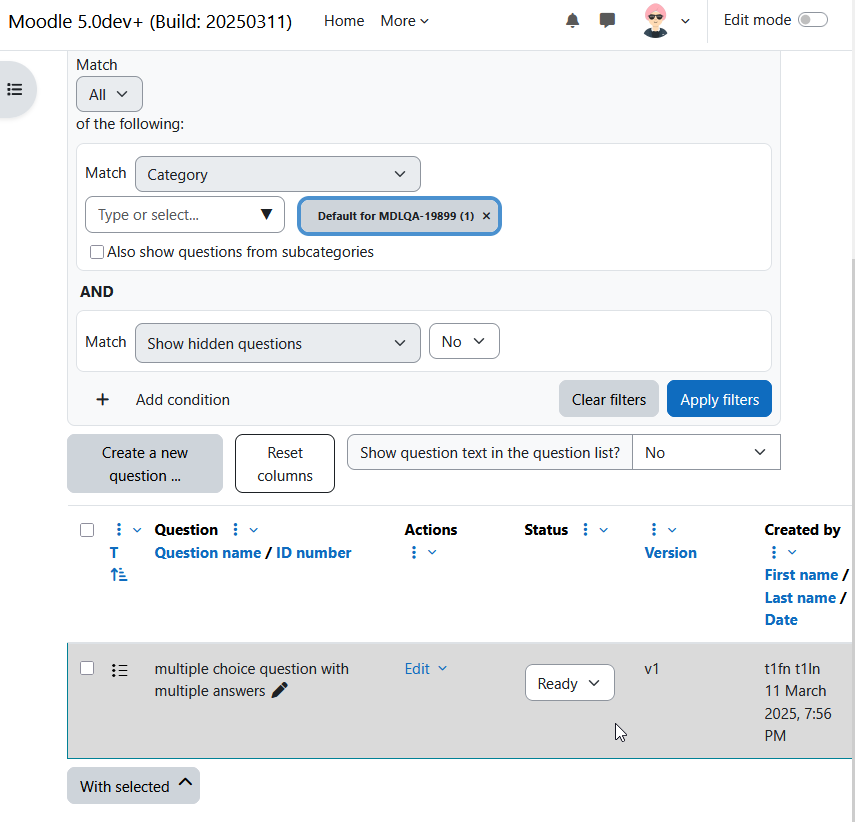Click the sort ascending icon under T

[118, 574]
